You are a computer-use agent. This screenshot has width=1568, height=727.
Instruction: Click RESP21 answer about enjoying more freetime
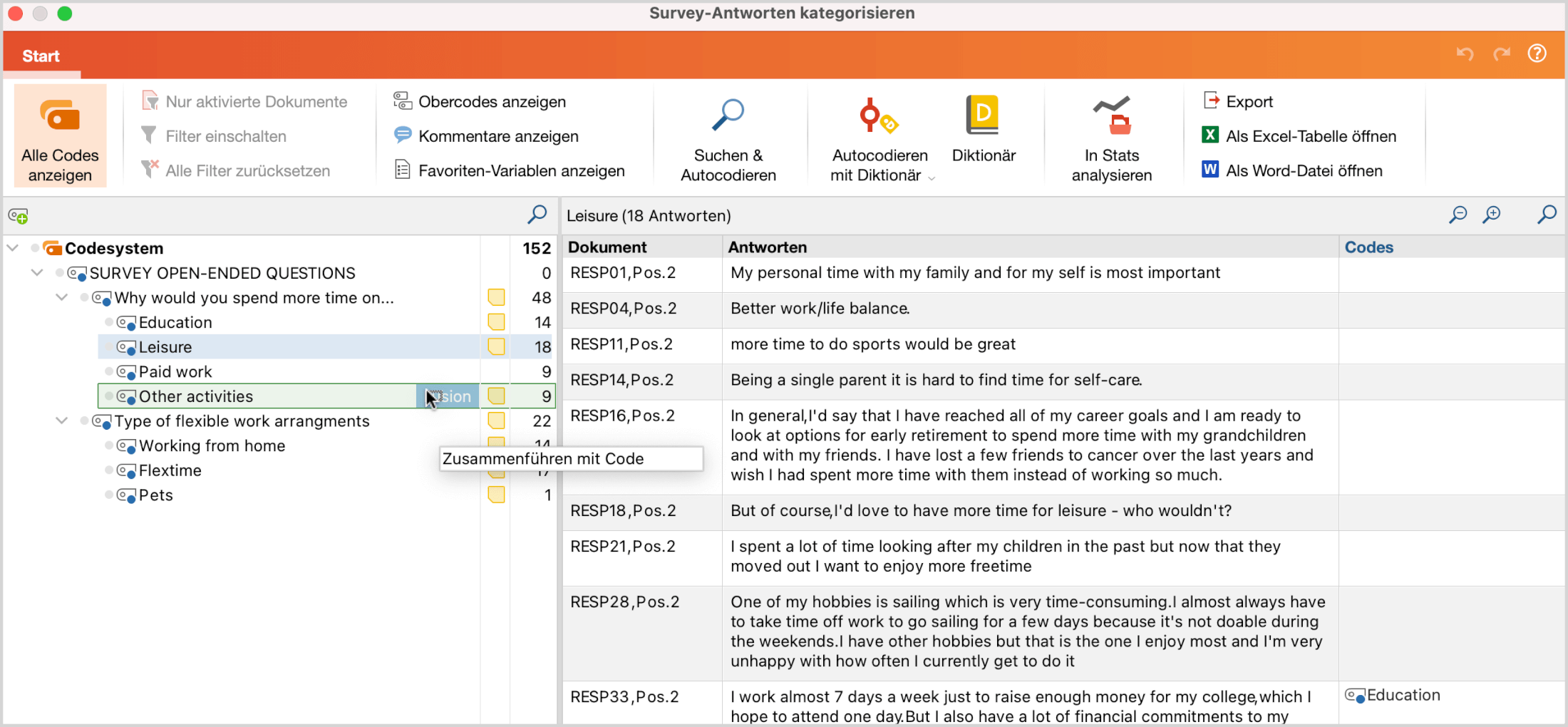[x=1005, y=556]
